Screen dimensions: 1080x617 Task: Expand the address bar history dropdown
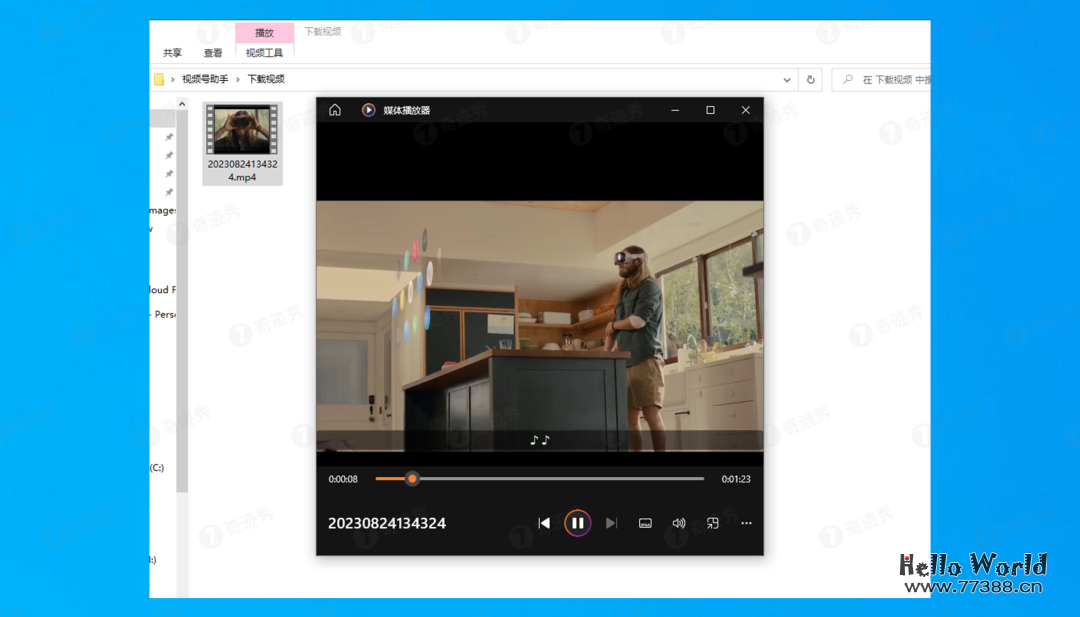point(787,80)
